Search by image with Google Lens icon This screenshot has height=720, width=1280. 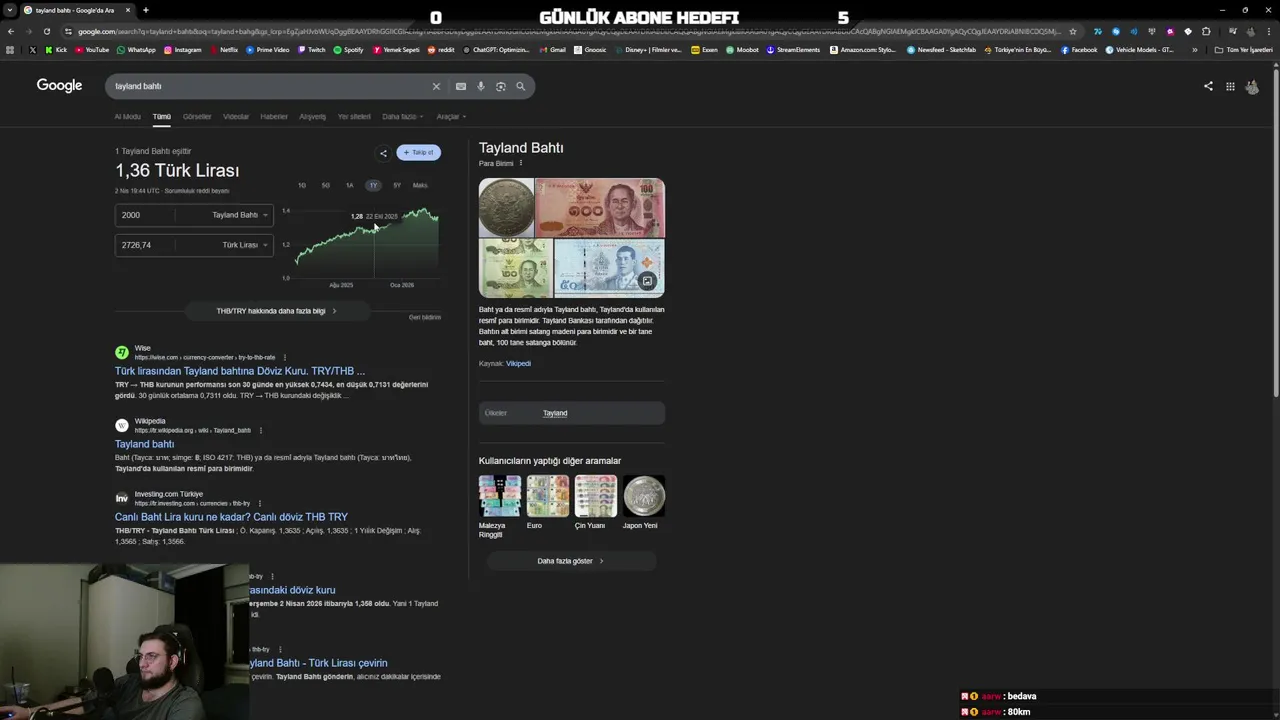pyautogui.click(x=501, y=86)
